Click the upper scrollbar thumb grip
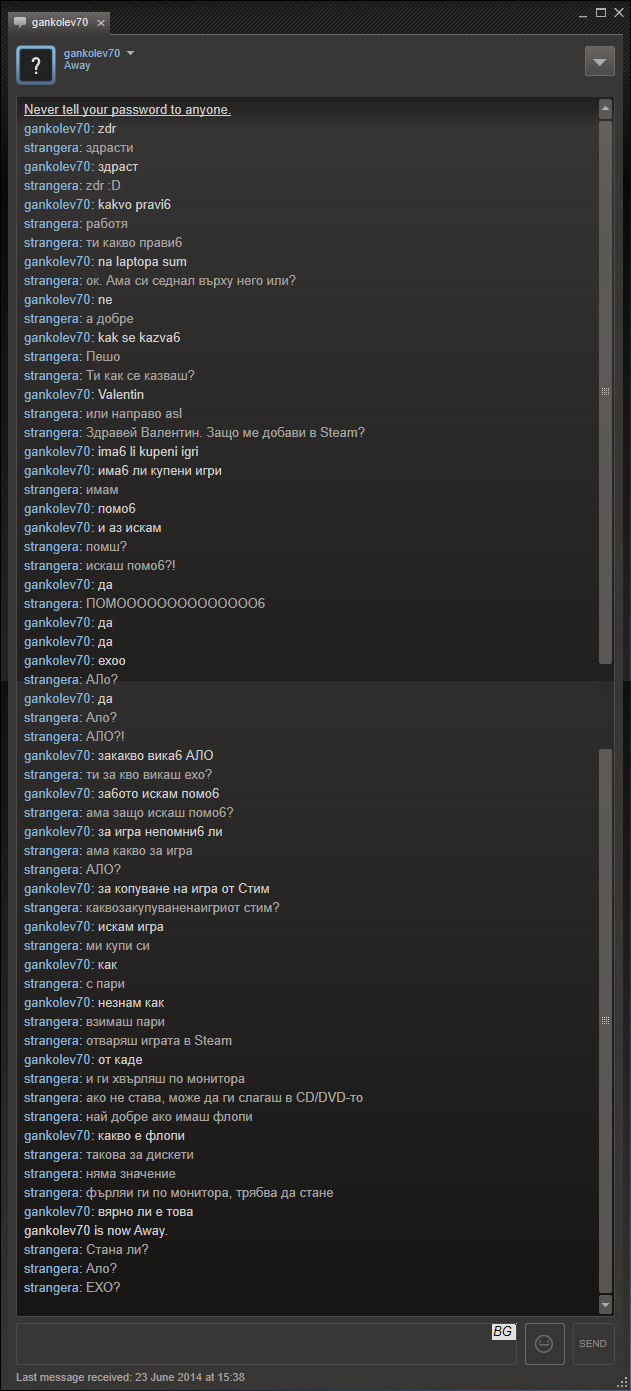 (605, 392)
